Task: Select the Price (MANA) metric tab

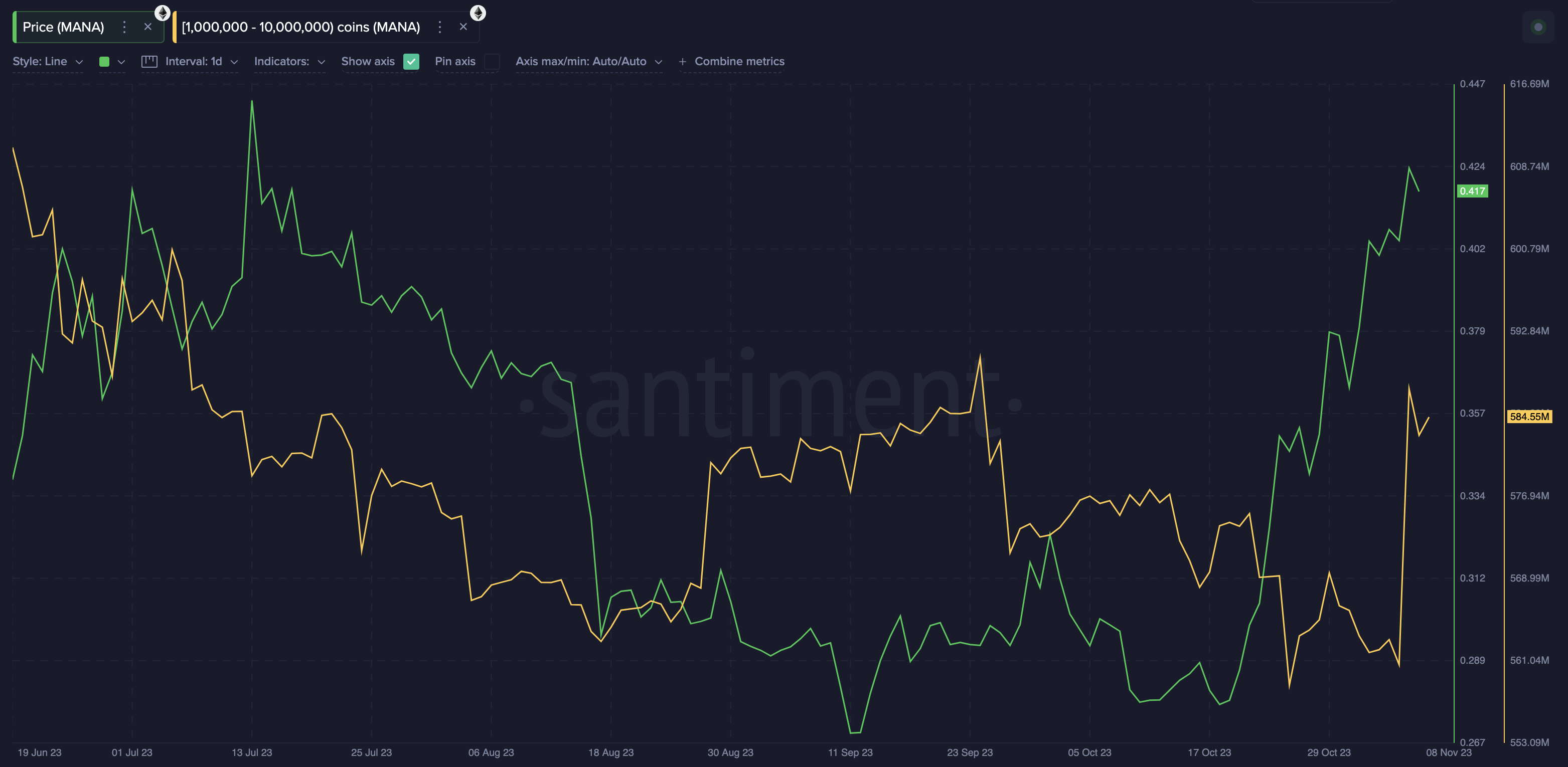Action: click(63, 27)
